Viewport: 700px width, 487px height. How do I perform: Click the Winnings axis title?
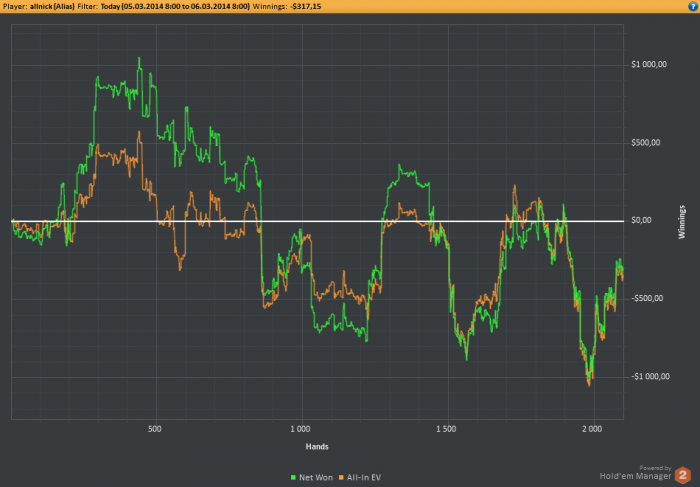pos(682,222)
